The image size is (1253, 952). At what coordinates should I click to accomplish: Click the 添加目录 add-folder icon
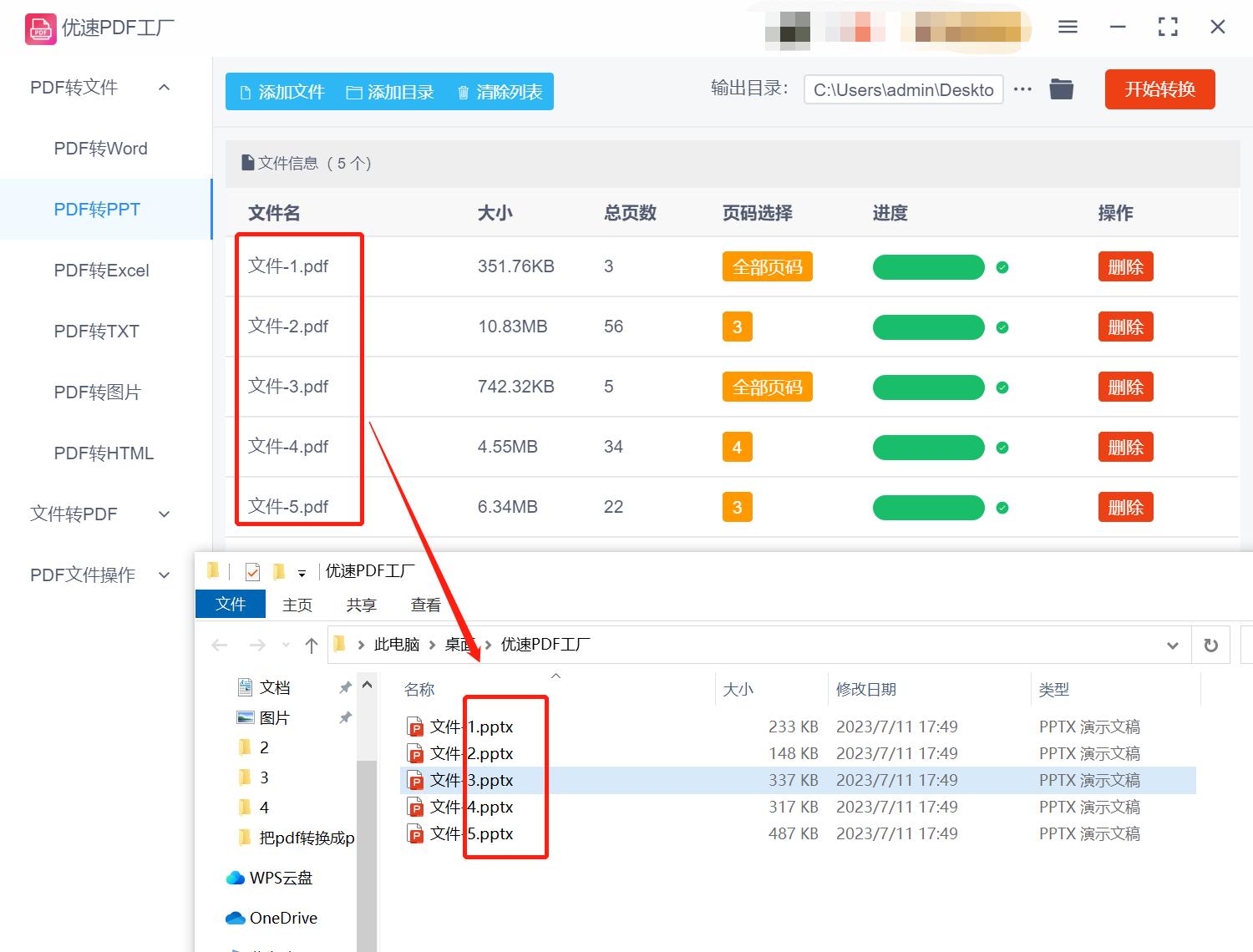click(354, 92)
